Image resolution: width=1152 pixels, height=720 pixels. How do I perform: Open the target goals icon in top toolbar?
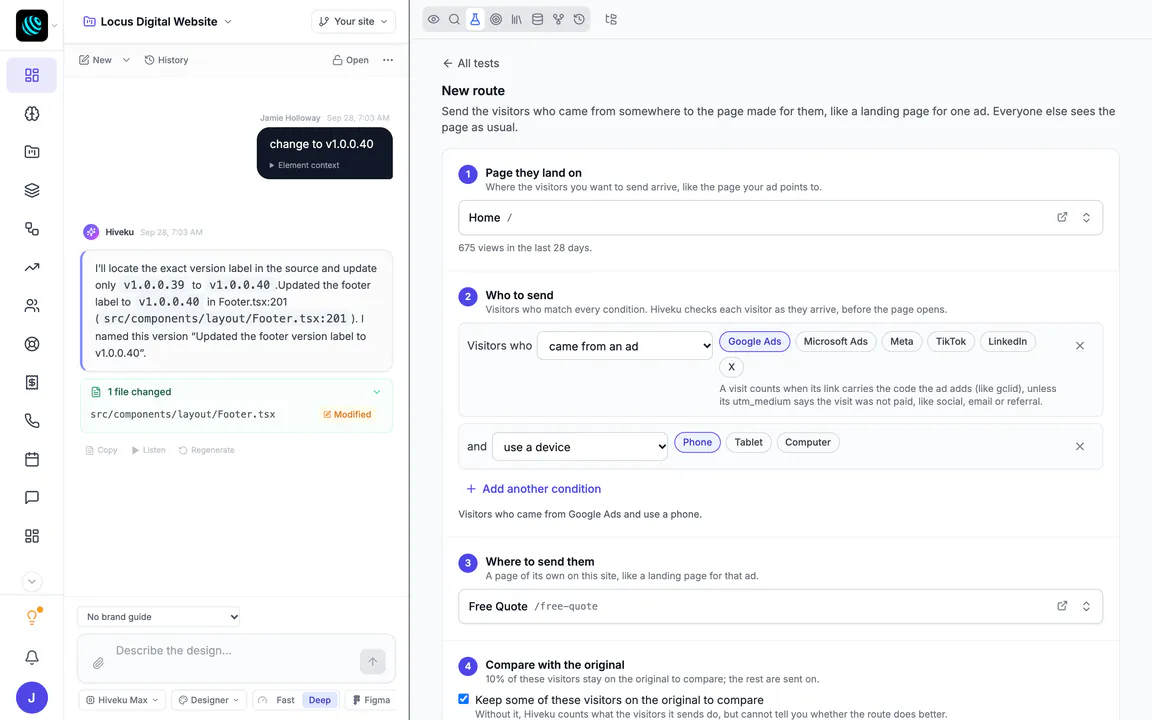[496, 20]
